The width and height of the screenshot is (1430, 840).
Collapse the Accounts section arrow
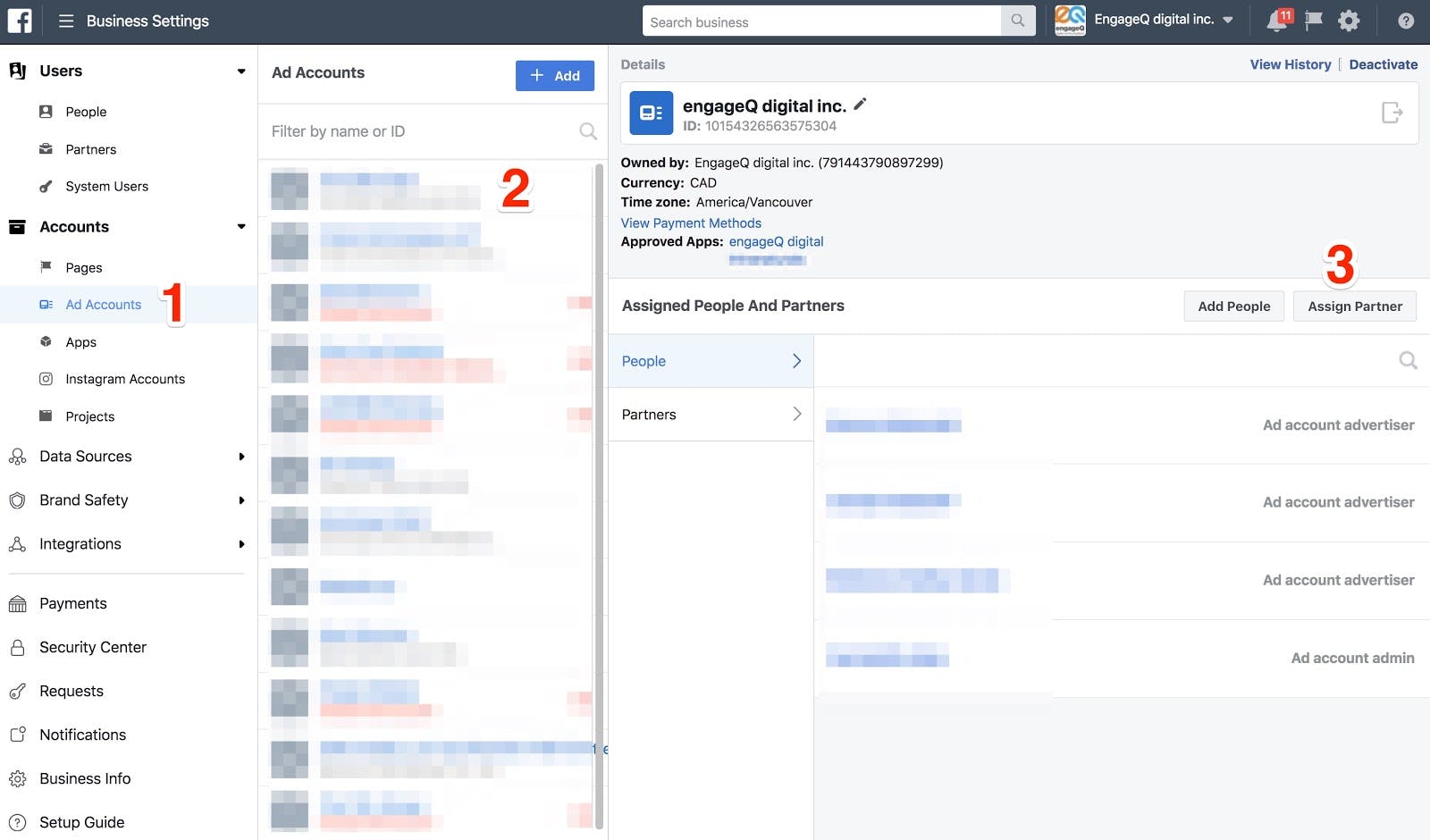point(241,227)
